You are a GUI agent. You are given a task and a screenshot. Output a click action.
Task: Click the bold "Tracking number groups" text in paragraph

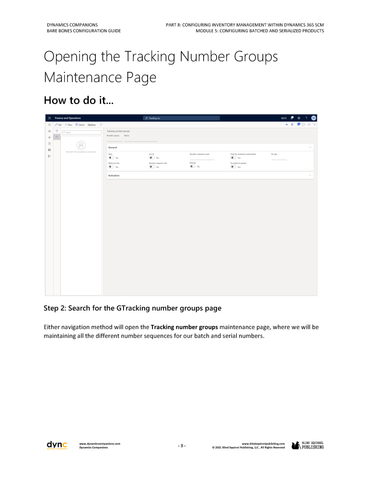point(184,327)
